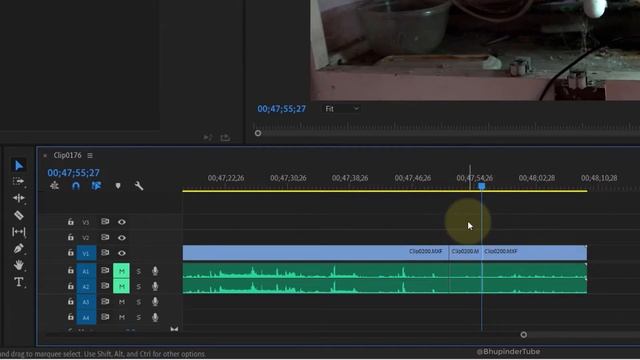The width and height of the screenshot is (640, 360).
Task: Select the Slip tool
Action: [x=19, y=232]
